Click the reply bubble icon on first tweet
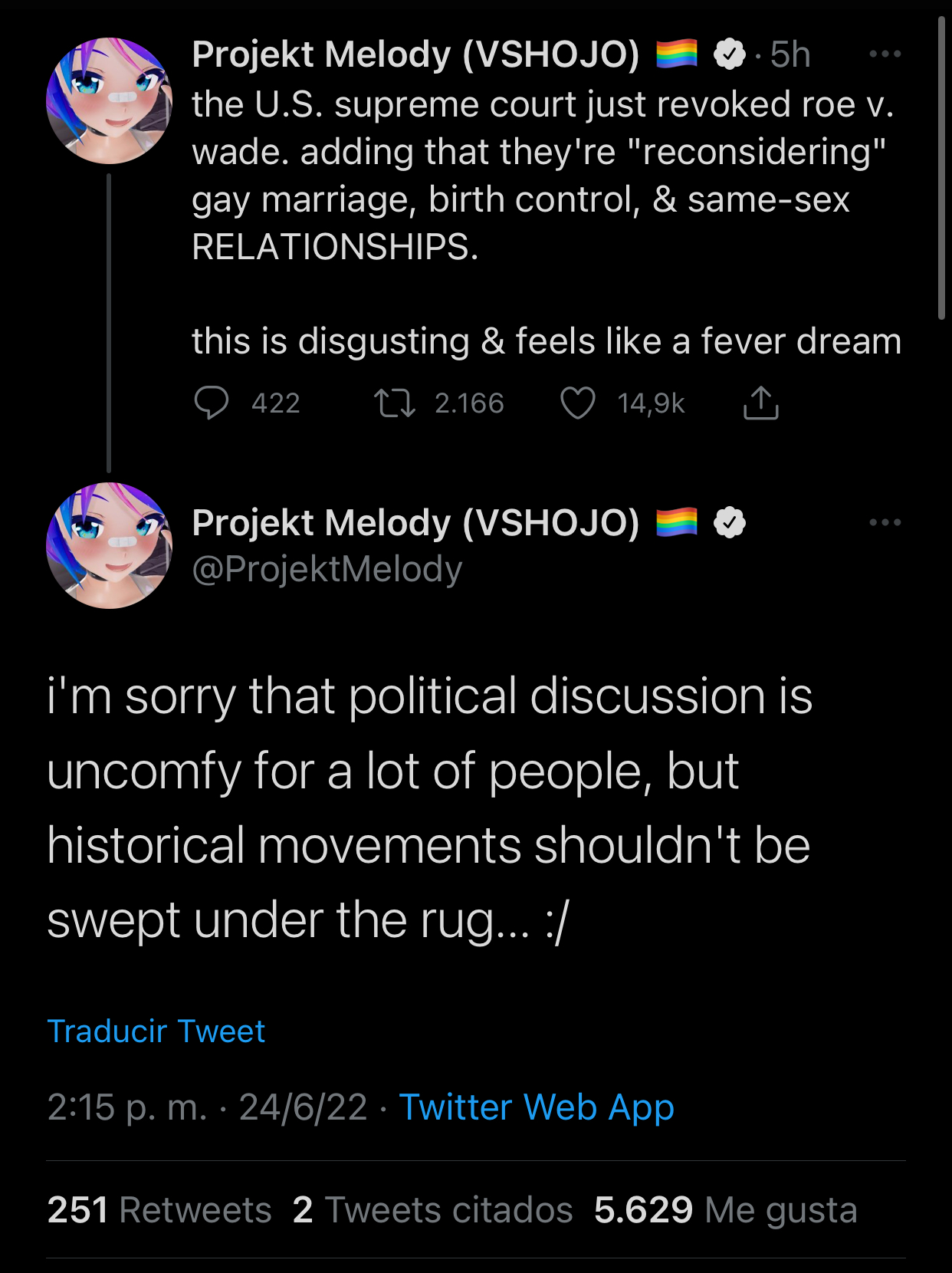The width and height of the screenshot is (952, 1273). click(211, 403)
